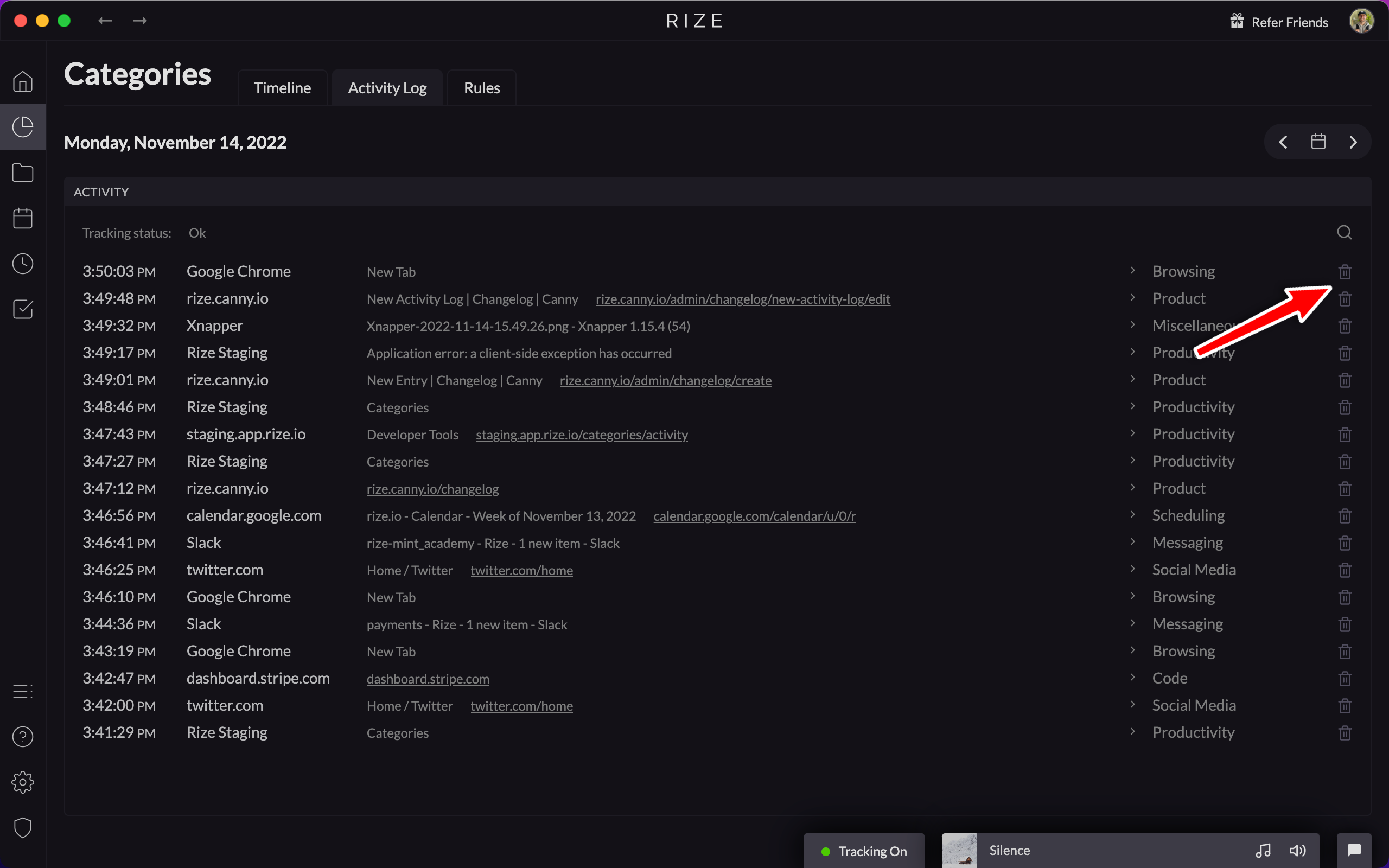The width and height of the screenshot is (1389, 868).
Task: Open the Calendar sidebar icon
Action: coord(23,218)
